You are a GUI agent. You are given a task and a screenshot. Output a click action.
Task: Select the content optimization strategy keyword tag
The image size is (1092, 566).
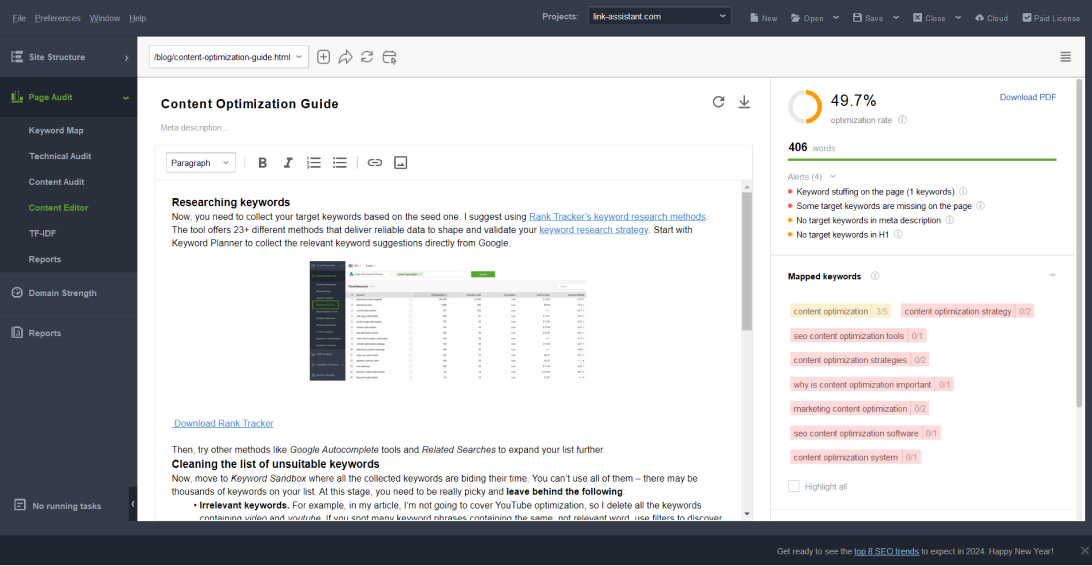point(957,311)
